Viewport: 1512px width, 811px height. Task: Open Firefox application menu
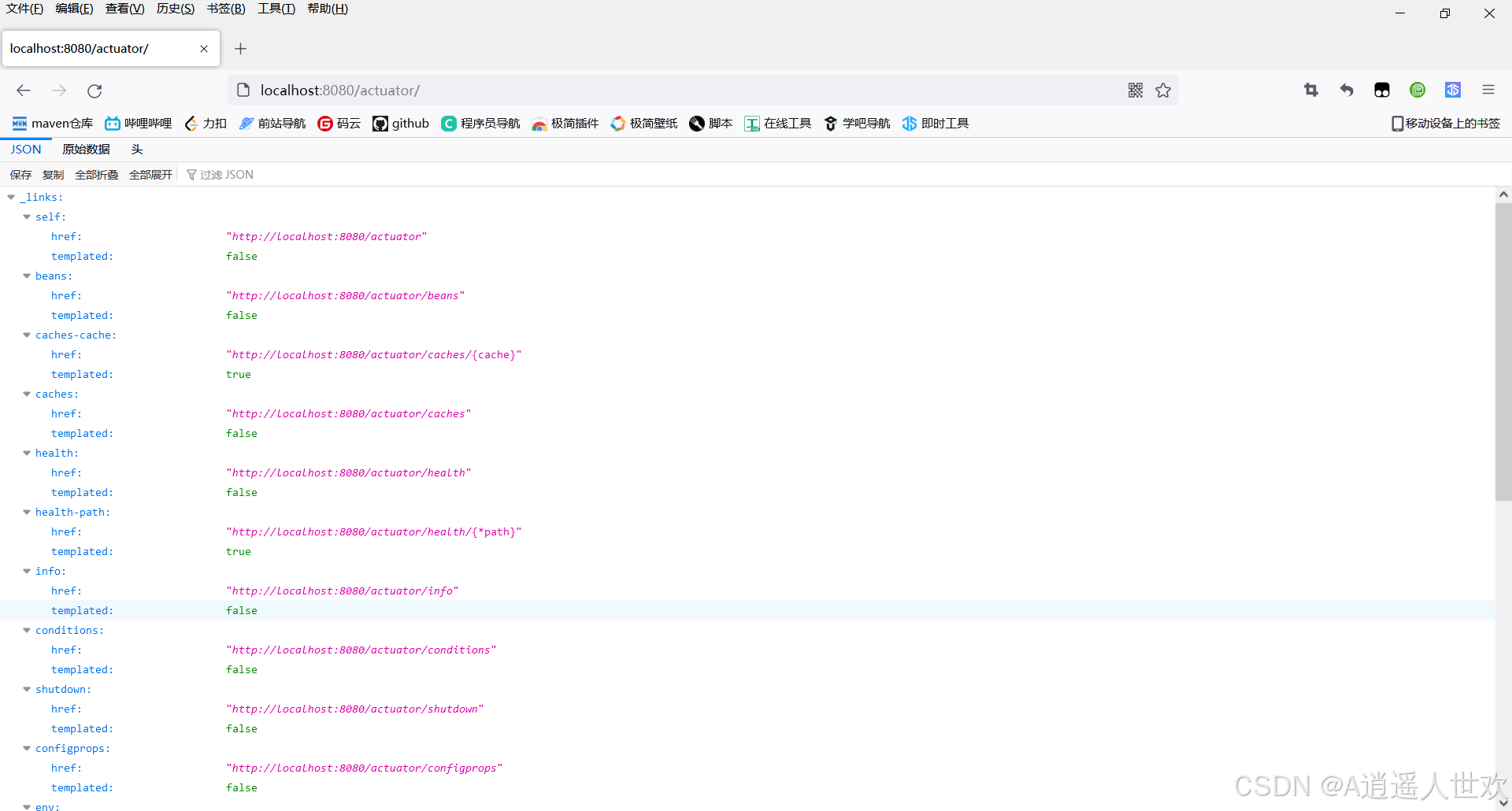pyautogui.click(x=1488, y=90)
